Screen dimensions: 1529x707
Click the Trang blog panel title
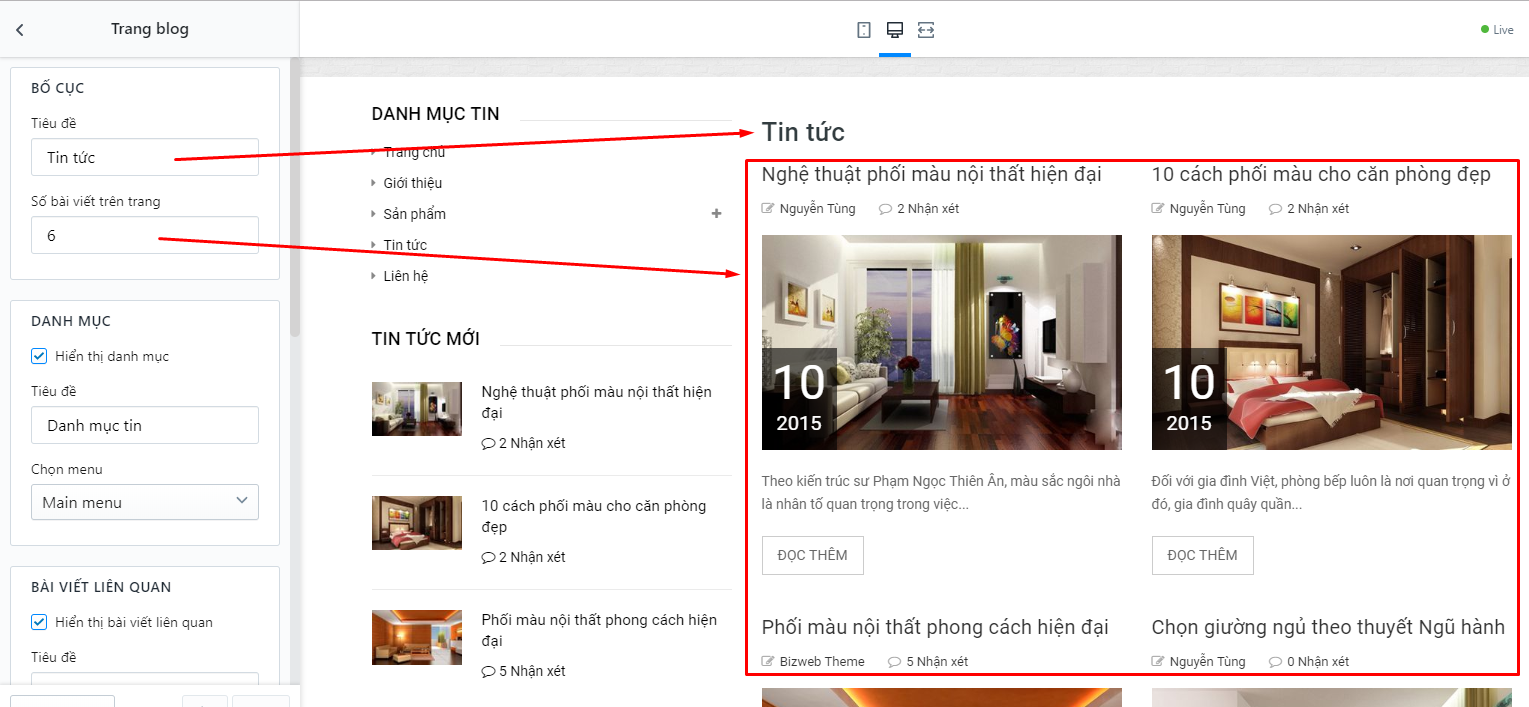click(x=150, y=29)
